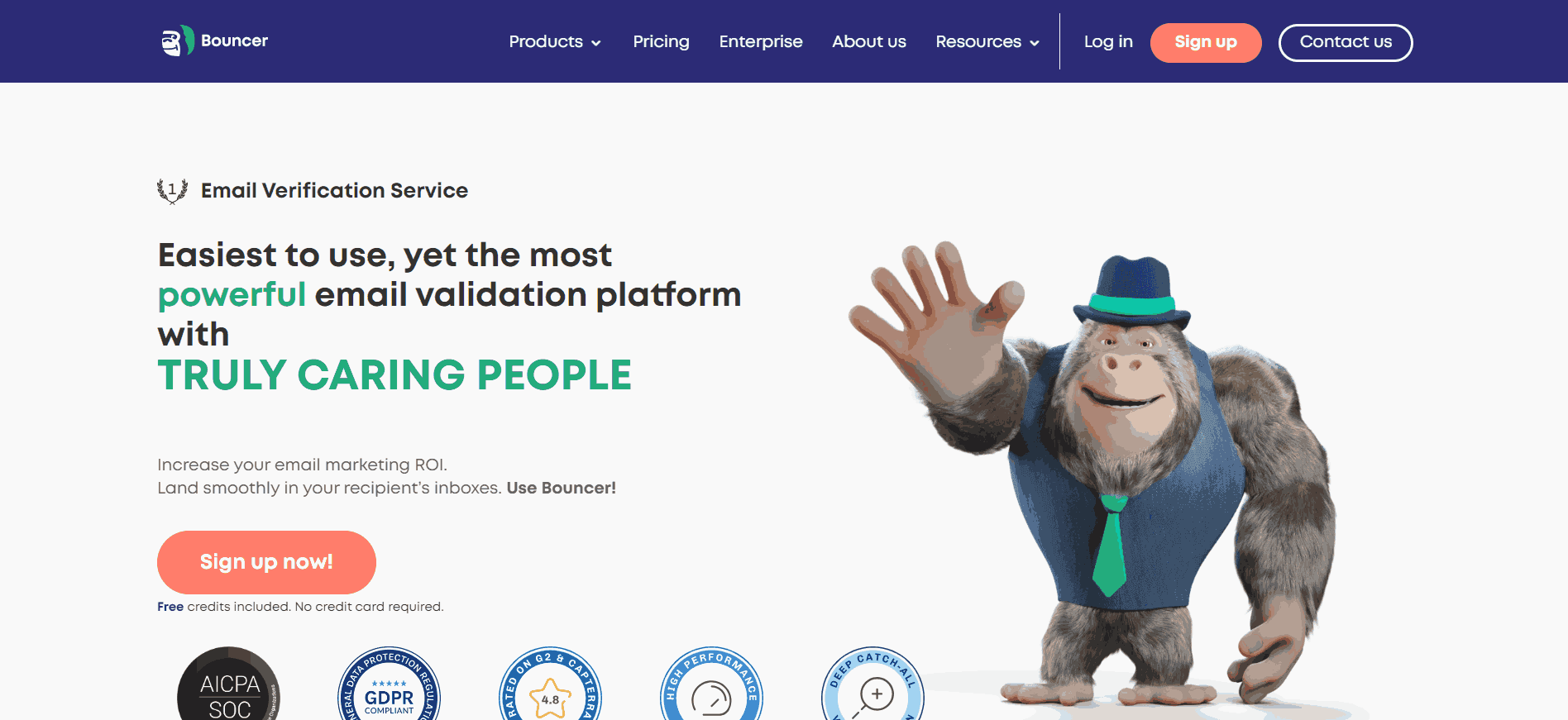Click the number one laurel award icon

click(172, 191)
